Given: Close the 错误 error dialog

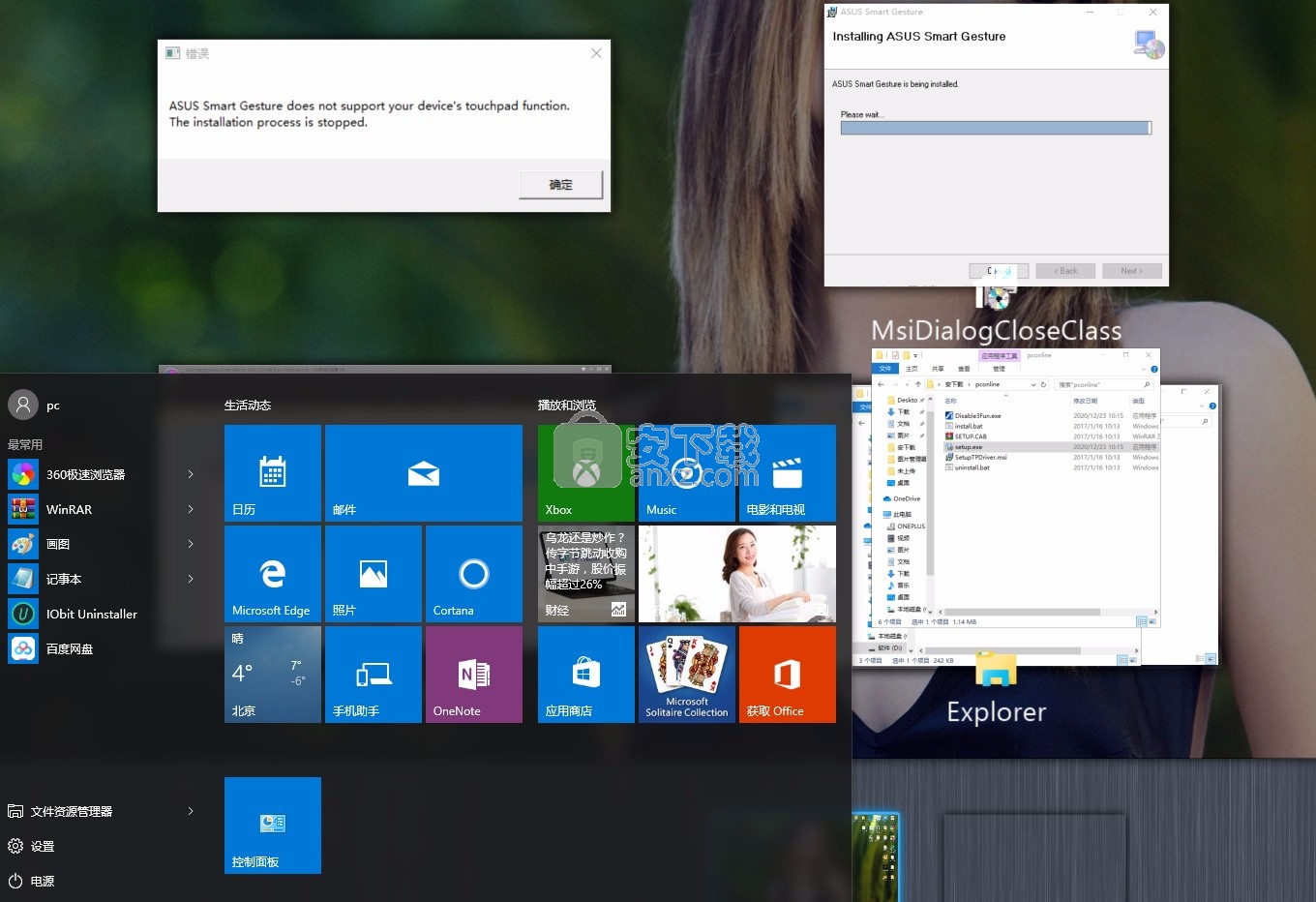Looking at the screenshot, I should pyautogui.click(x=596, y=53).
